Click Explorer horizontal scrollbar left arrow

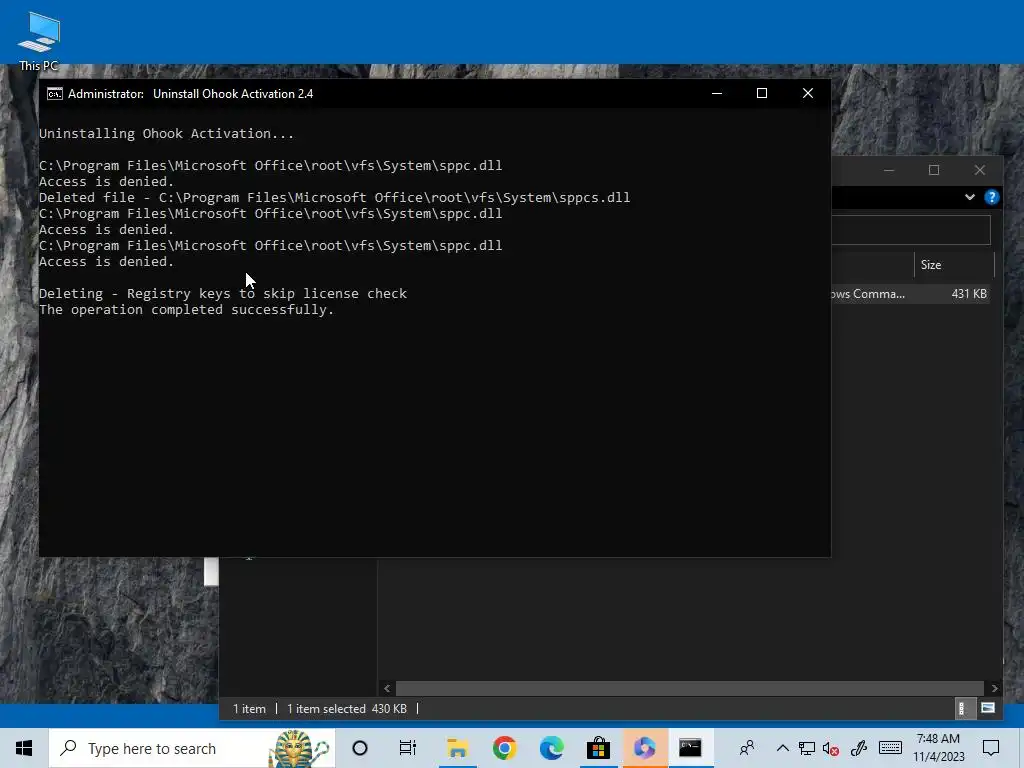[387, 688]
